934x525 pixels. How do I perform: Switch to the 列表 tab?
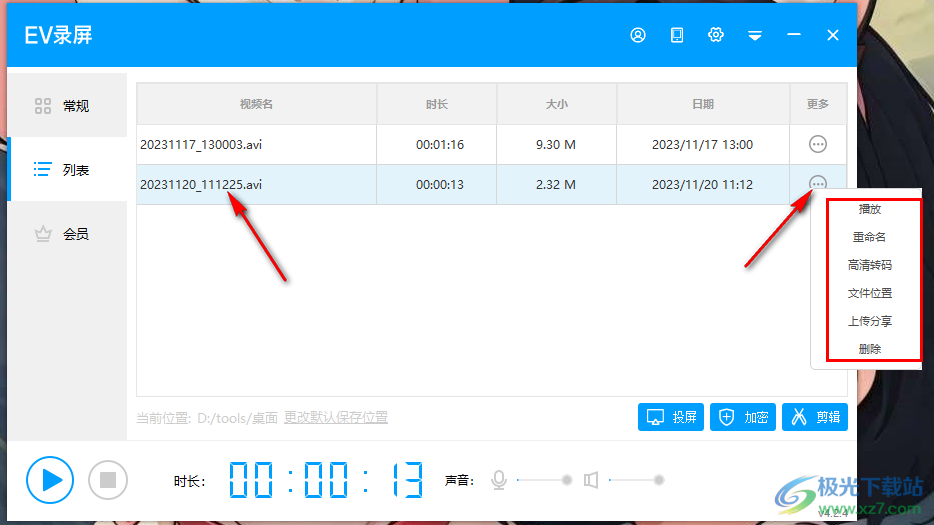tap(67, 169)
